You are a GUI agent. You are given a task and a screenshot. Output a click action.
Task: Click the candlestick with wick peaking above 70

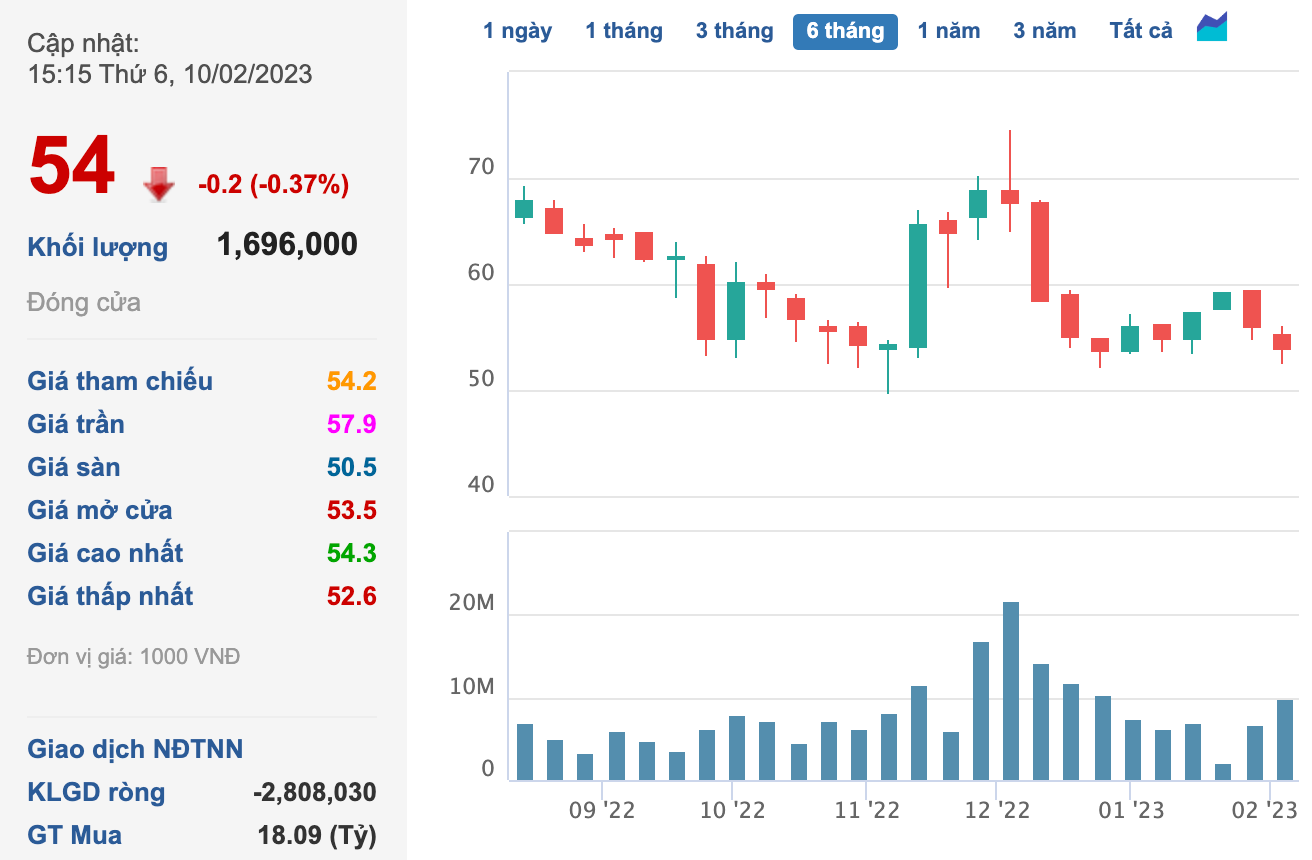click(x=1010, y=196)
